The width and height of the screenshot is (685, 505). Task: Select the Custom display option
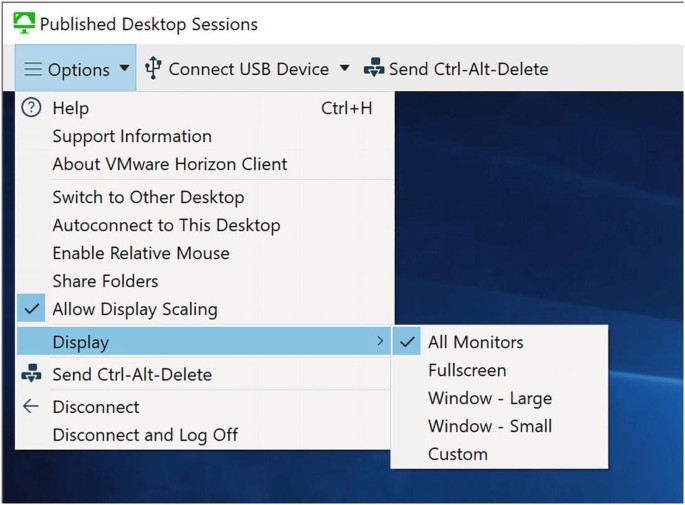[457, 454]
